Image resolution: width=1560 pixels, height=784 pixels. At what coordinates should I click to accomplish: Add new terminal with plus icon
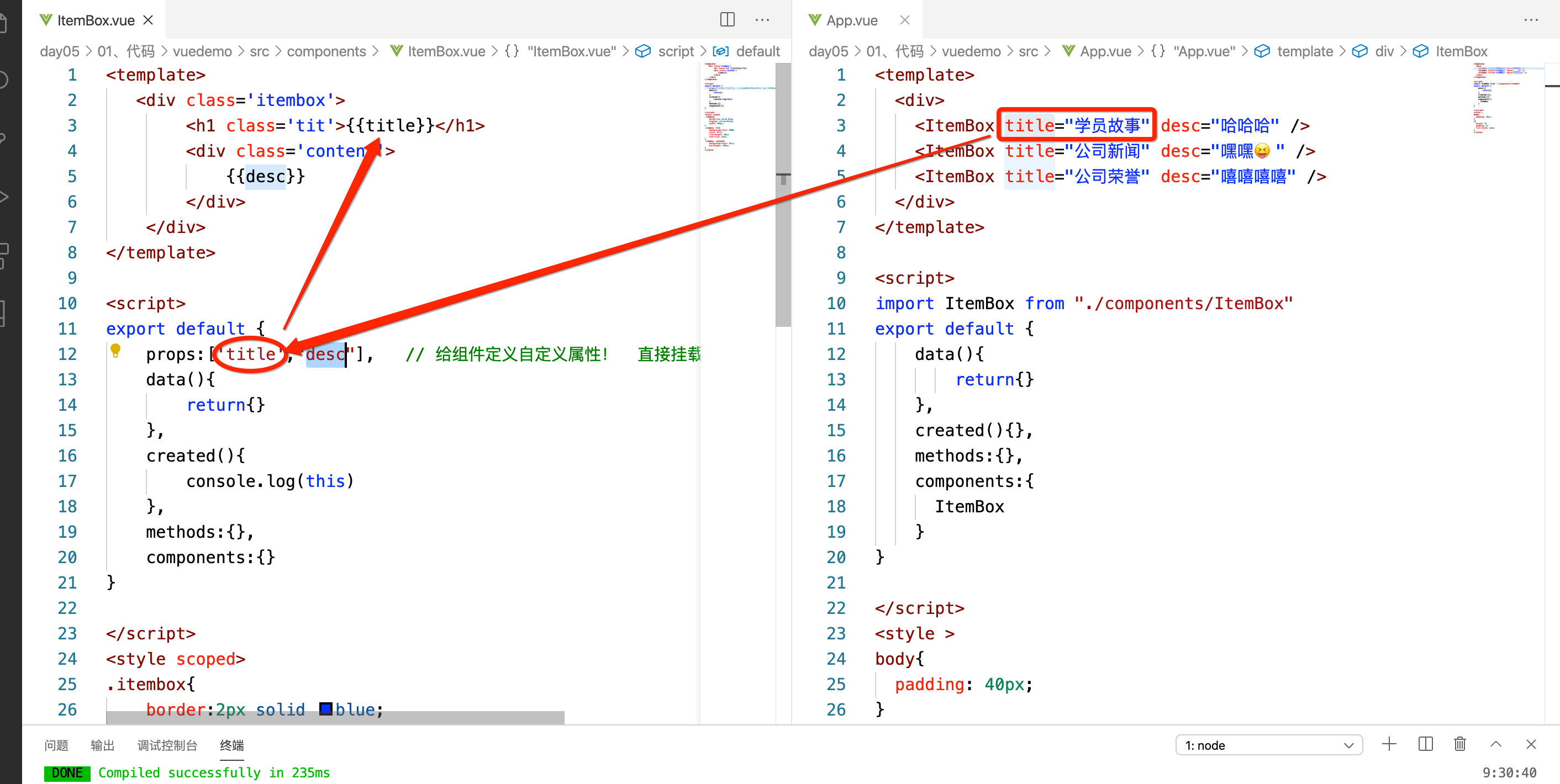pyautogui.click(x=1389, y=744)
